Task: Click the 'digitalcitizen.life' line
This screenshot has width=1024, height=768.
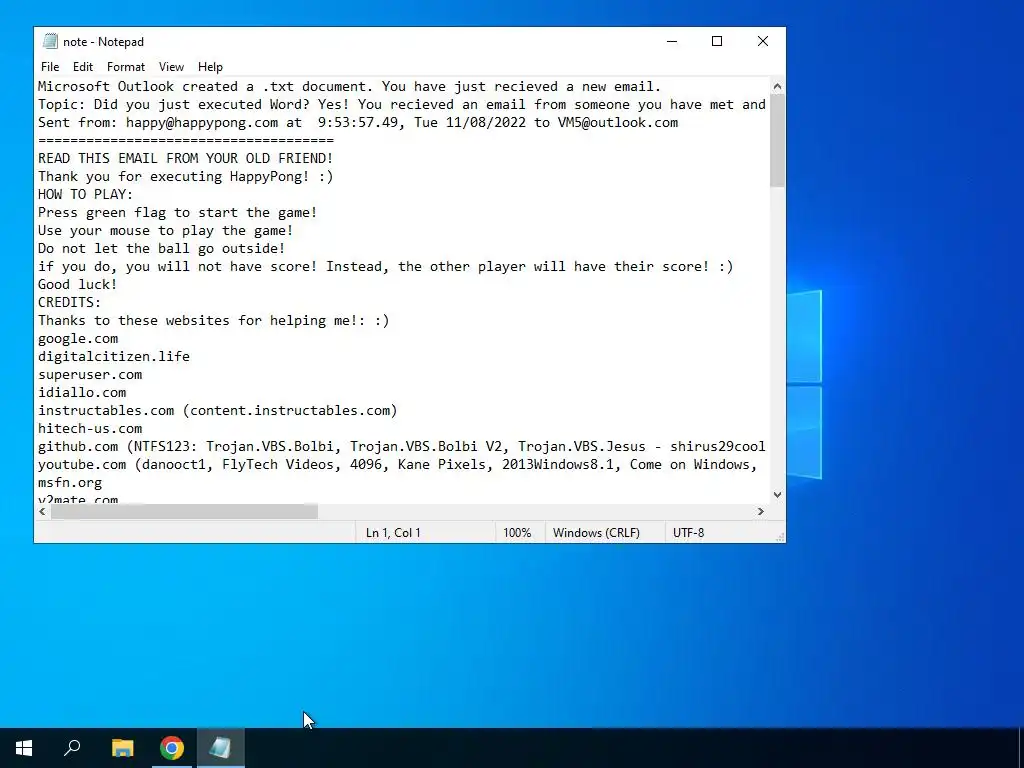Action: pos(114,357)
